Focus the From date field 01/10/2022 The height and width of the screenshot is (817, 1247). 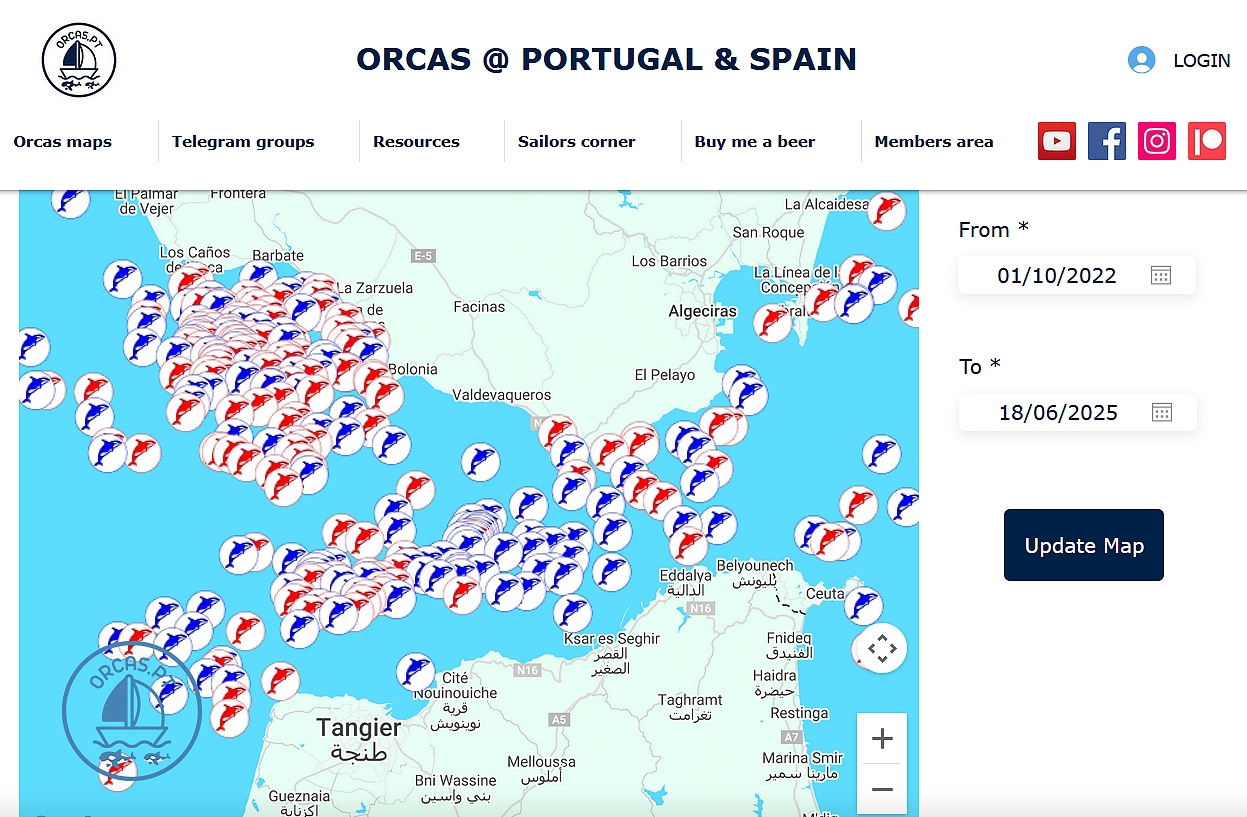[1077, 275]
